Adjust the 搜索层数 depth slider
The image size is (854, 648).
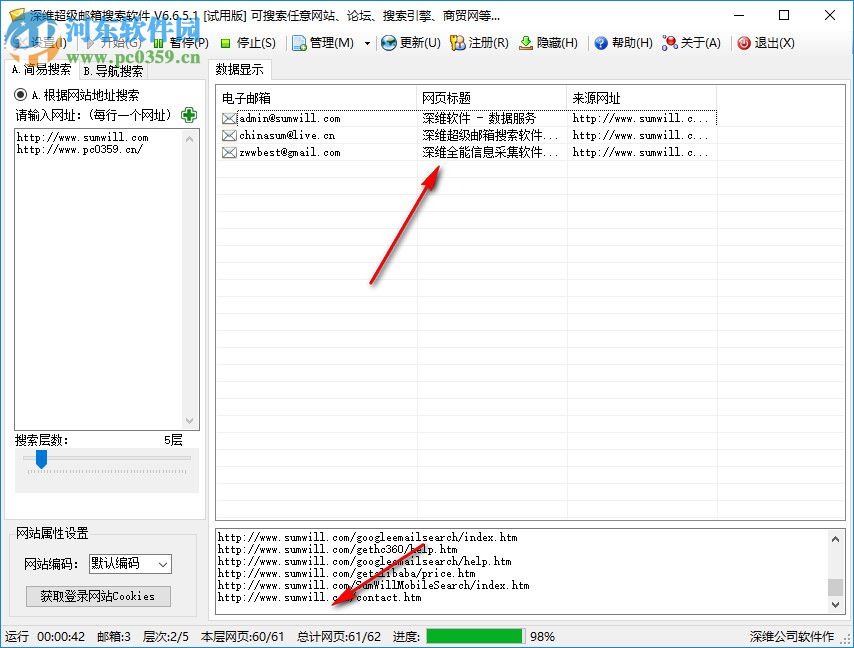(x=40, y=460)
